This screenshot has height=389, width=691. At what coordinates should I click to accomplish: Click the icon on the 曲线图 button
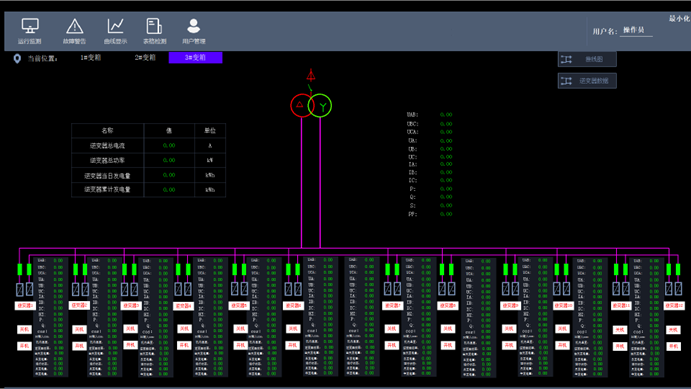coord(566,59)
